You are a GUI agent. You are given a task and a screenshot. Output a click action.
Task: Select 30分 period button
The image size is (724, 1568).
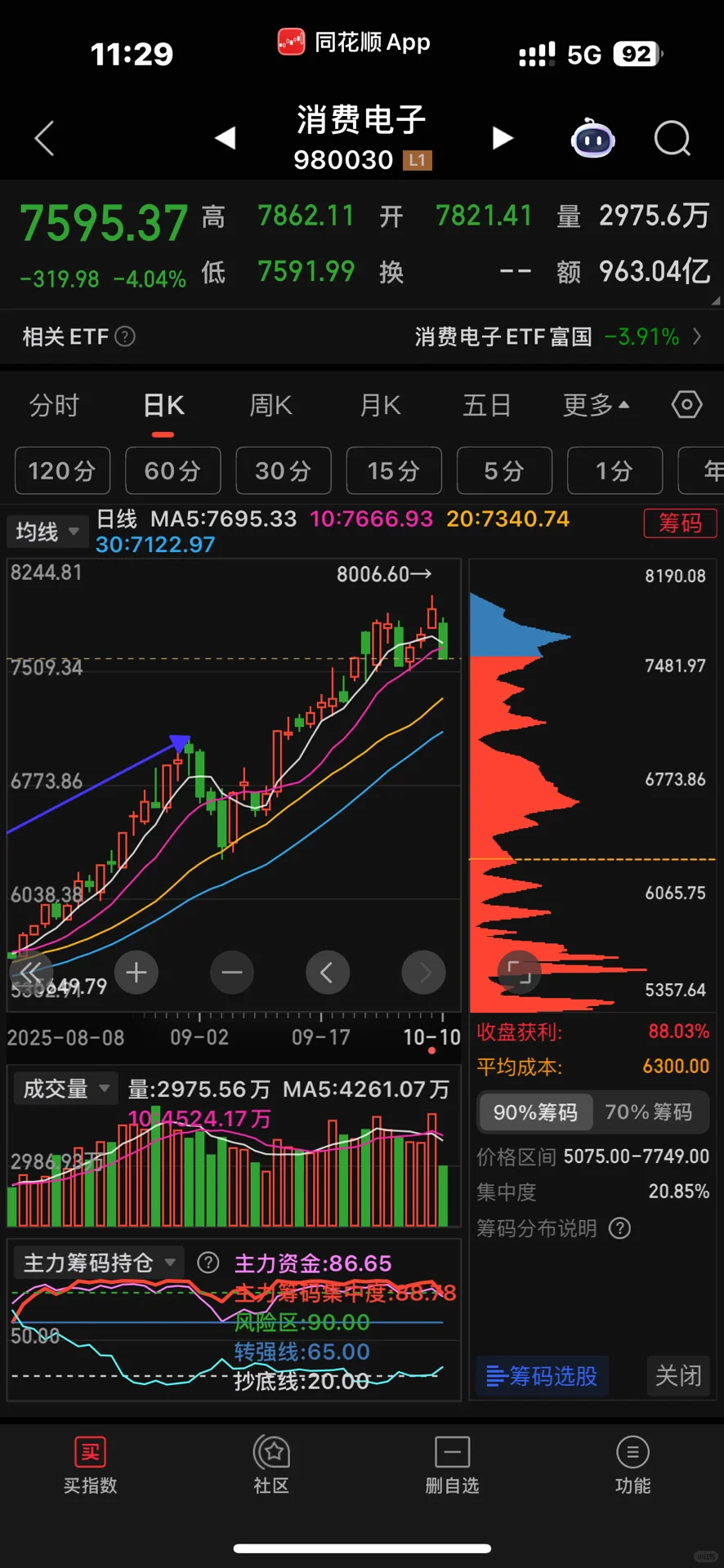pyautogui.click(x=284, y=470)
